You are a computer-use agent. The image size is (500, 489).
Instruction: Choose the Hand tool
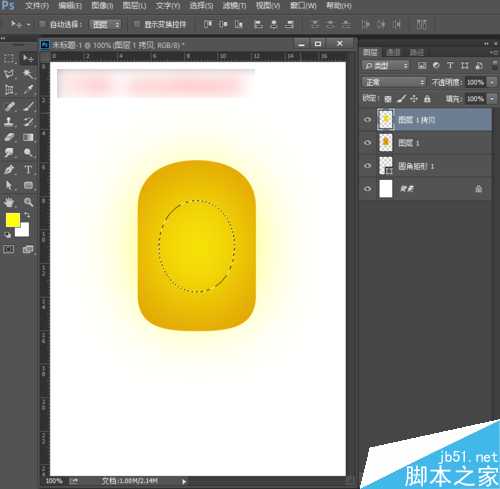pyautogui.click(x=9, y=202)
